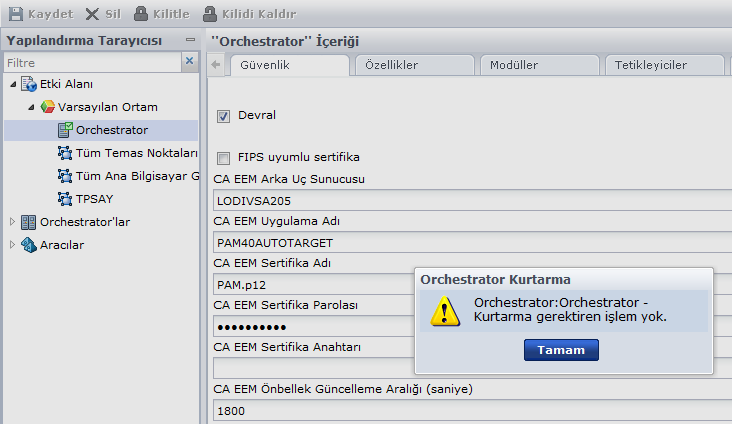Click the Sil delete X icon
The width and height of the screenshot is (732, 424).
(92, 14)
